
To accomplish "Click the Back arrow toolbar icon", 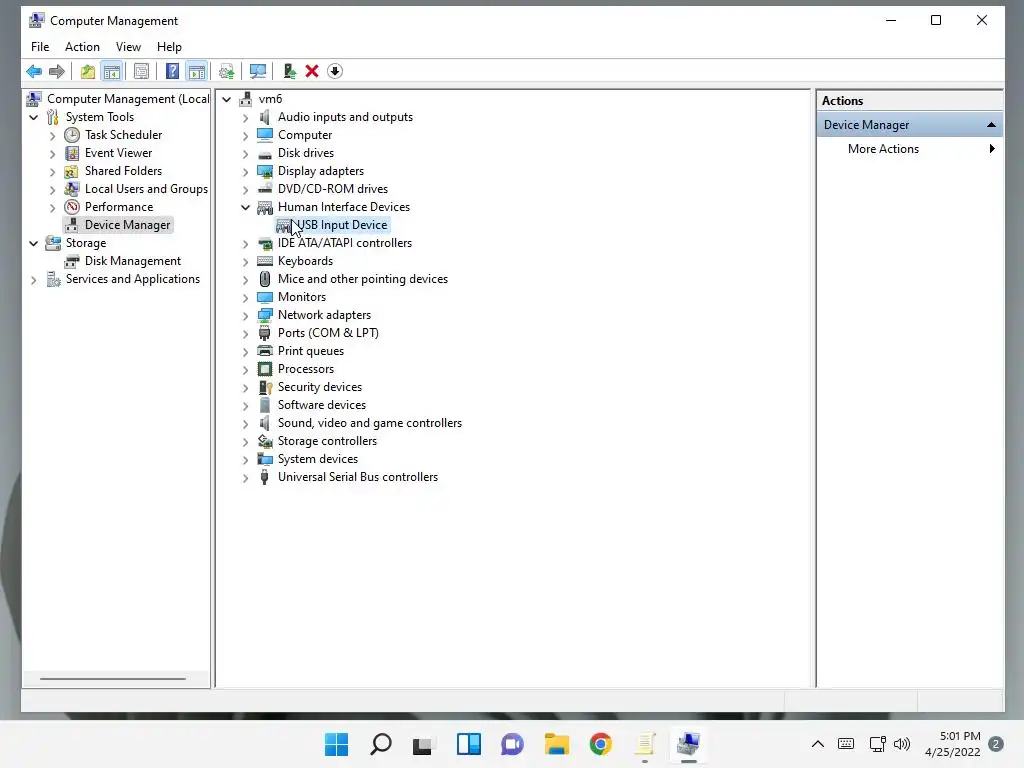I will click(x=34, y=71).
